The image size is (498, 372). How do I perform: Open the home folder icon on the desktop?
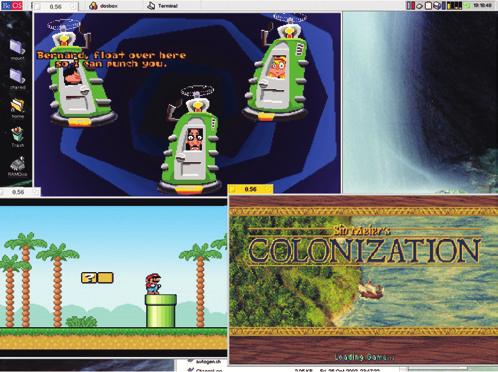click(x=17, y=109)
